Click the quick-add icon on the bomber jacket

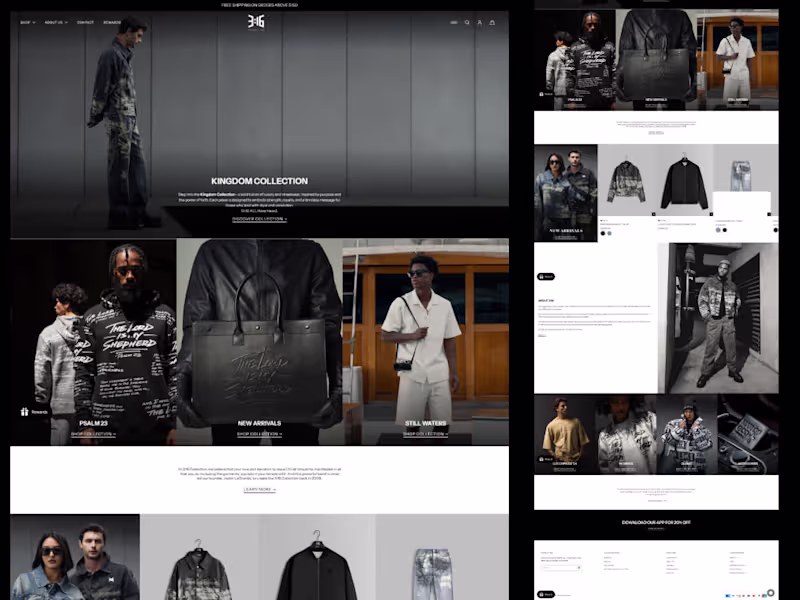tap(712, 213)
